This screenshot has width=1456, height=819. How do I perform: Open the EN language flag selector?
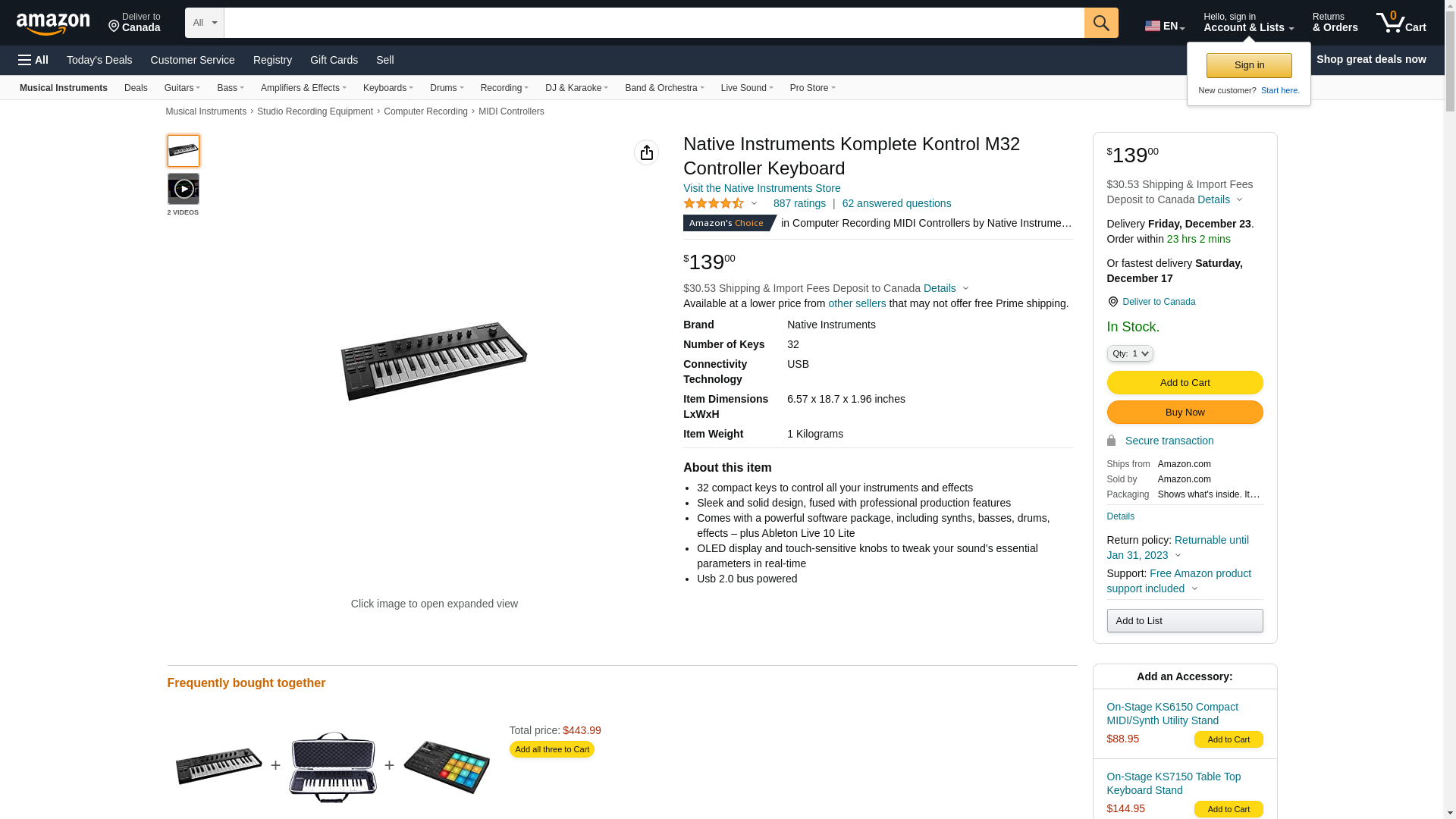[x=1164, y=26]
